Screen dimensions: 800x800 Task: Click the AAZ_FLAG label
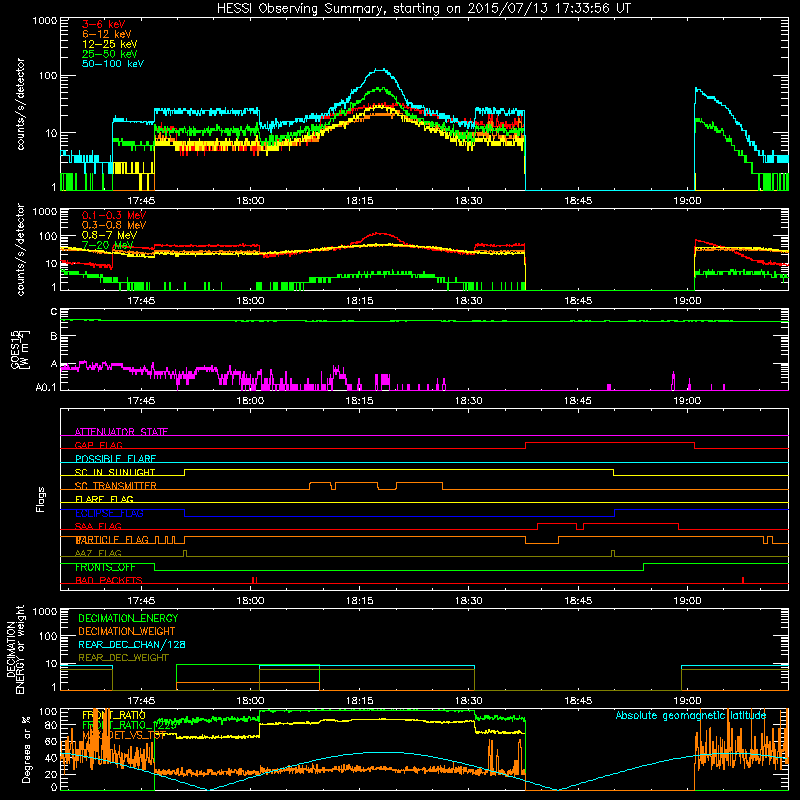click(x=98, y=554)
